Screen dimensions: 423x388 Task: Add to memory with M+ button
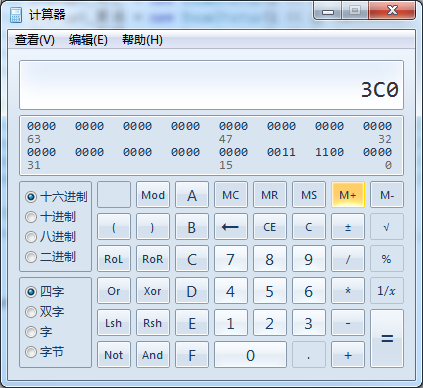coord(348,195)
